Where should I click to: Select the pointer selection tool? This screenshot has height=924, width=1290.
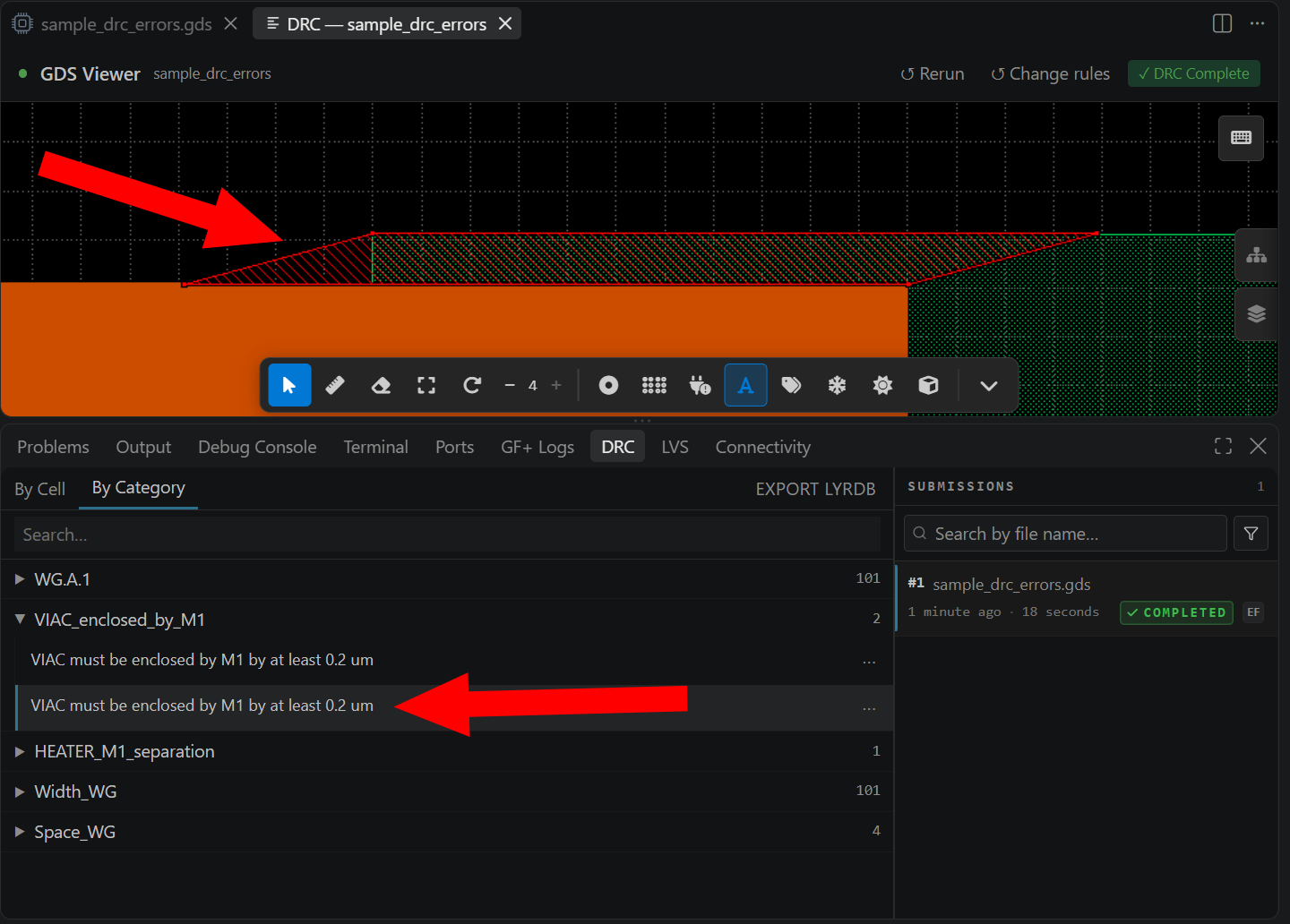pos(289,385)
